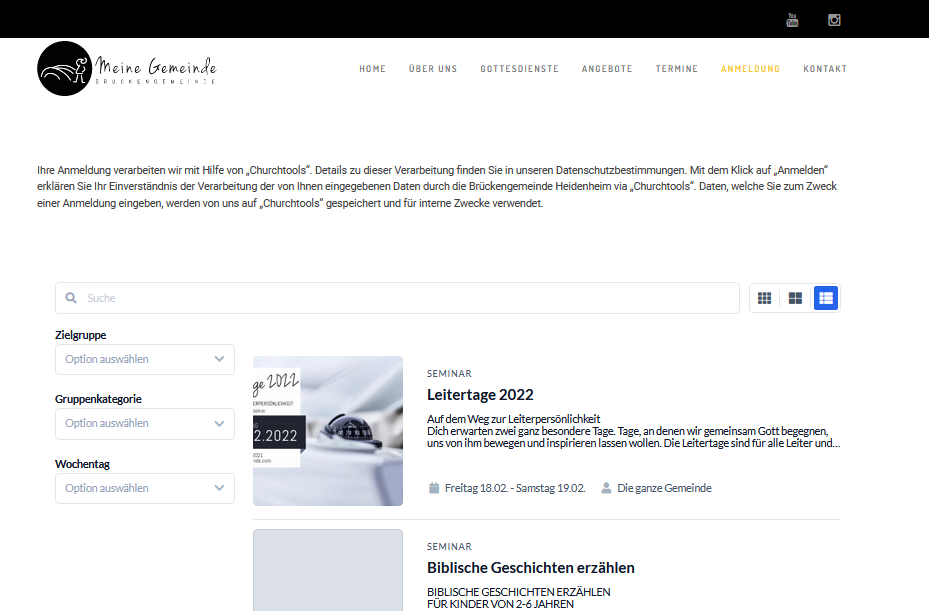Open Biblische Geschichten erzählen title

tap(531, 568)
